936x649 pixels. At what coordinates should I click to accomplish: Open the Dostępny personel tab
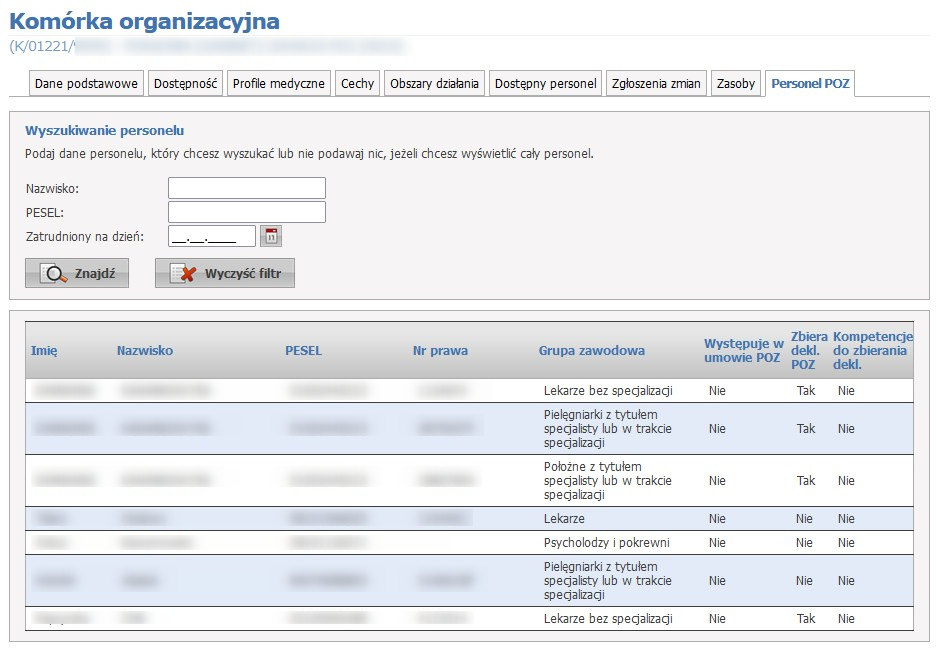pyautogui.click(x=545, y=84)
